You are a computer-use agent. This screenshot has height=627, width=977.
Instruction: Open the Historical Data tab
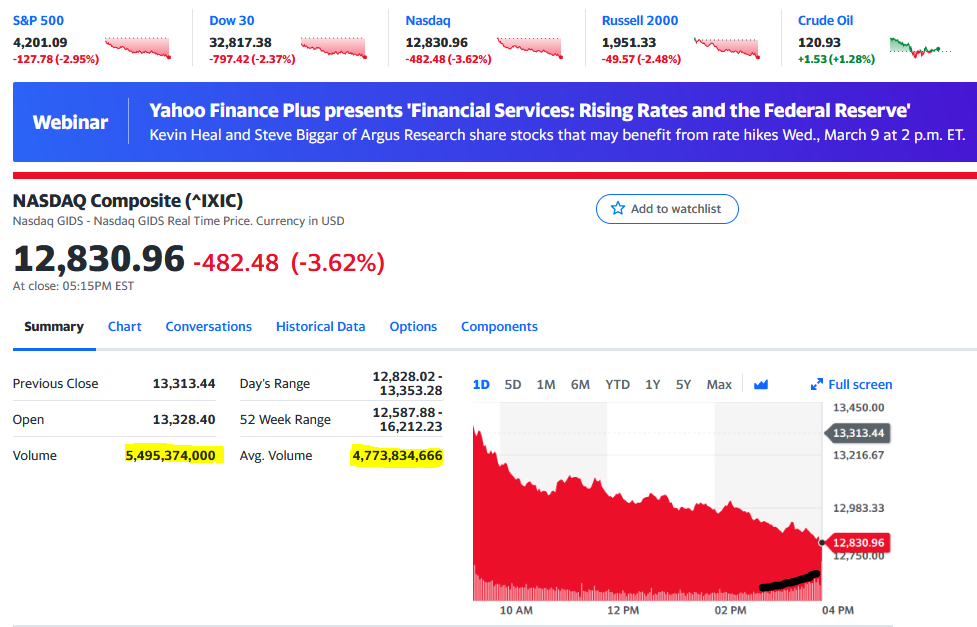pyautogui.click(x=320, y=327)
